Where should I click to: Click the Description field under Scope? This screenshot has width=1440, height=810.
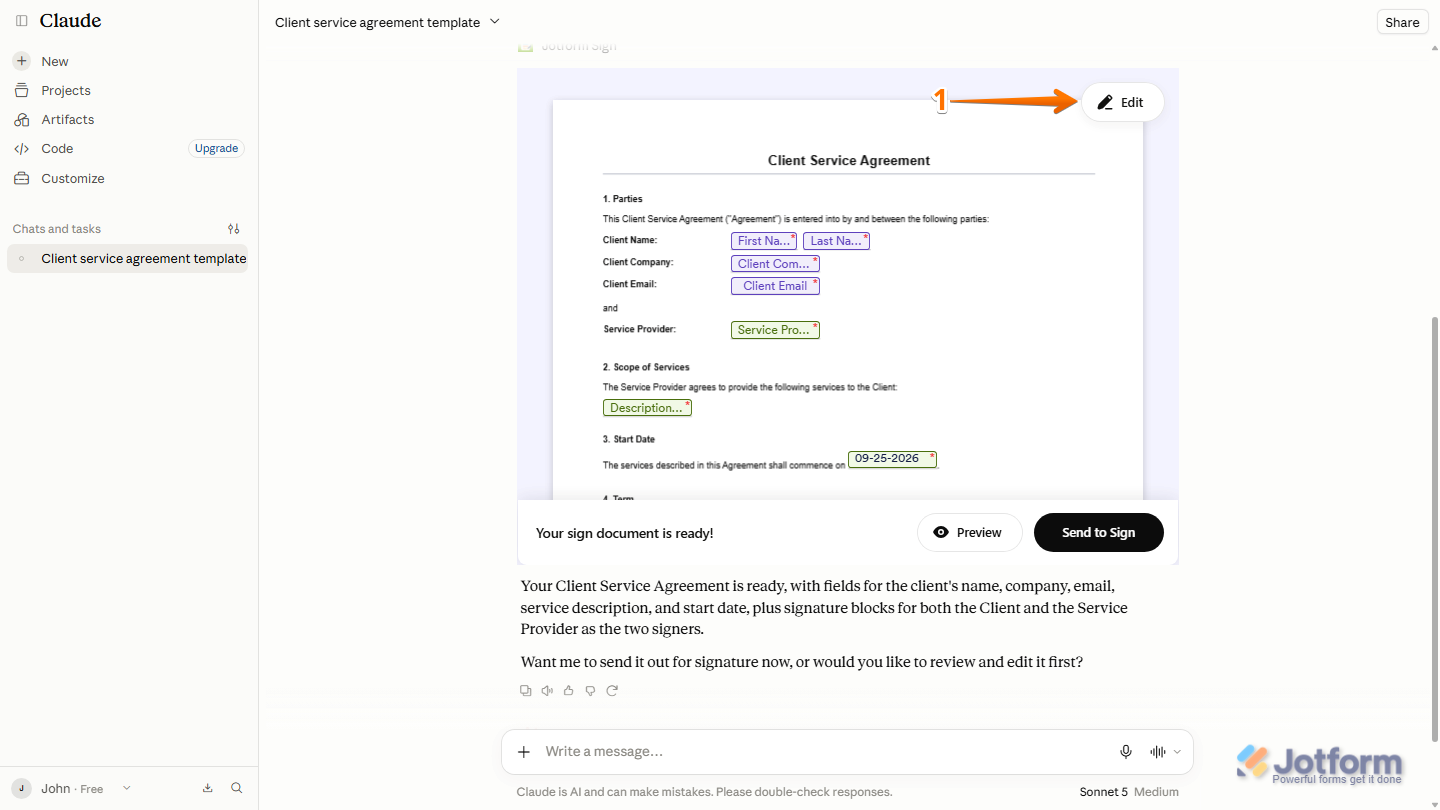(x=647, y=408)
